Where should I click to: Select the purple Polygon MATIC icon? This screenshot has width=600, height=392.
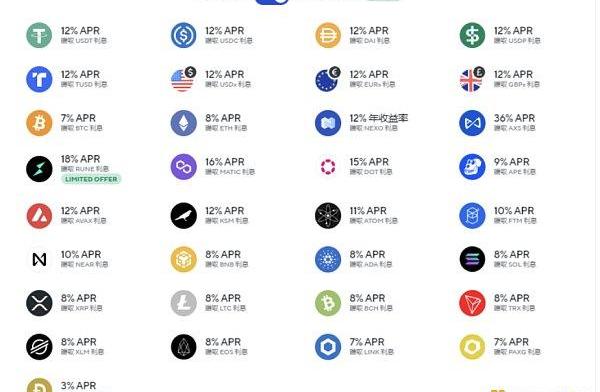184,167
